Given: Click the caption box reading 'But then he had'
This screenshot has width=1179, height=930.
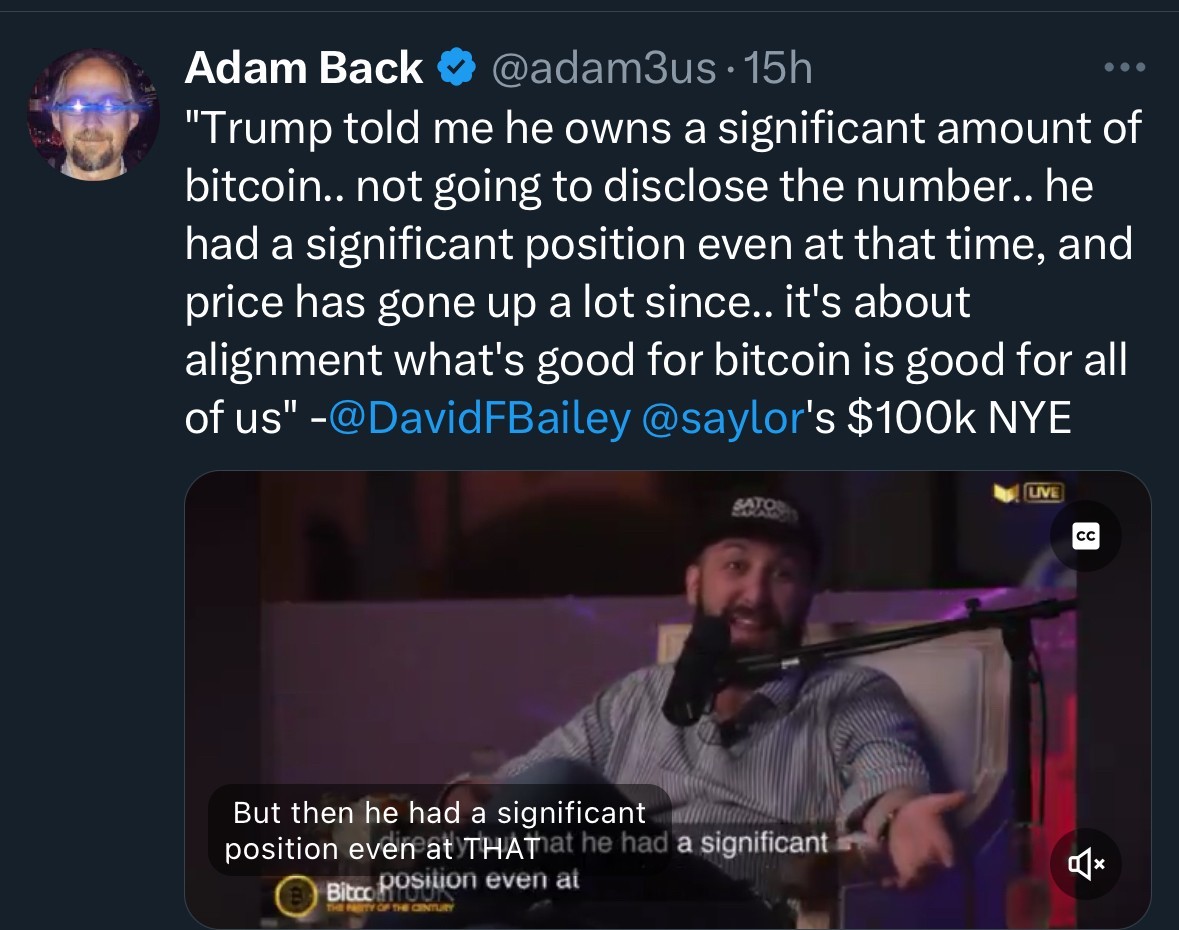Looking at the screenshot, I should tap(438, 830).
